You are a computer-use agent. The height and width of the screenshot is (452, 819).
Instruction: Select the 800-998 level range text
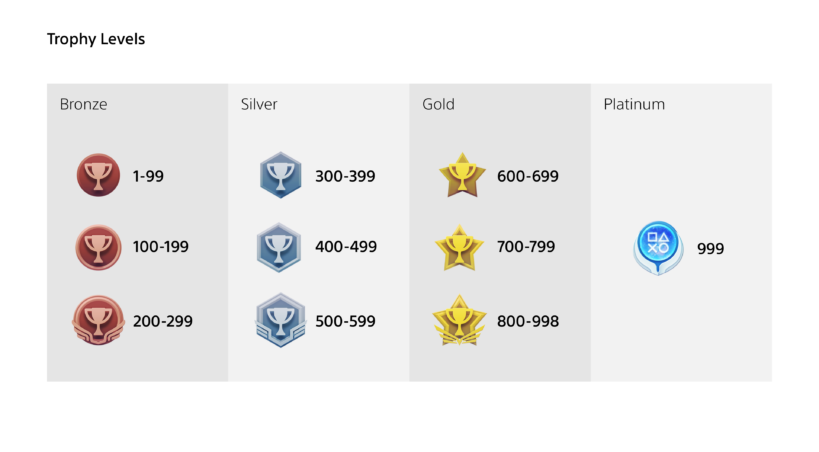coord(528,322)
